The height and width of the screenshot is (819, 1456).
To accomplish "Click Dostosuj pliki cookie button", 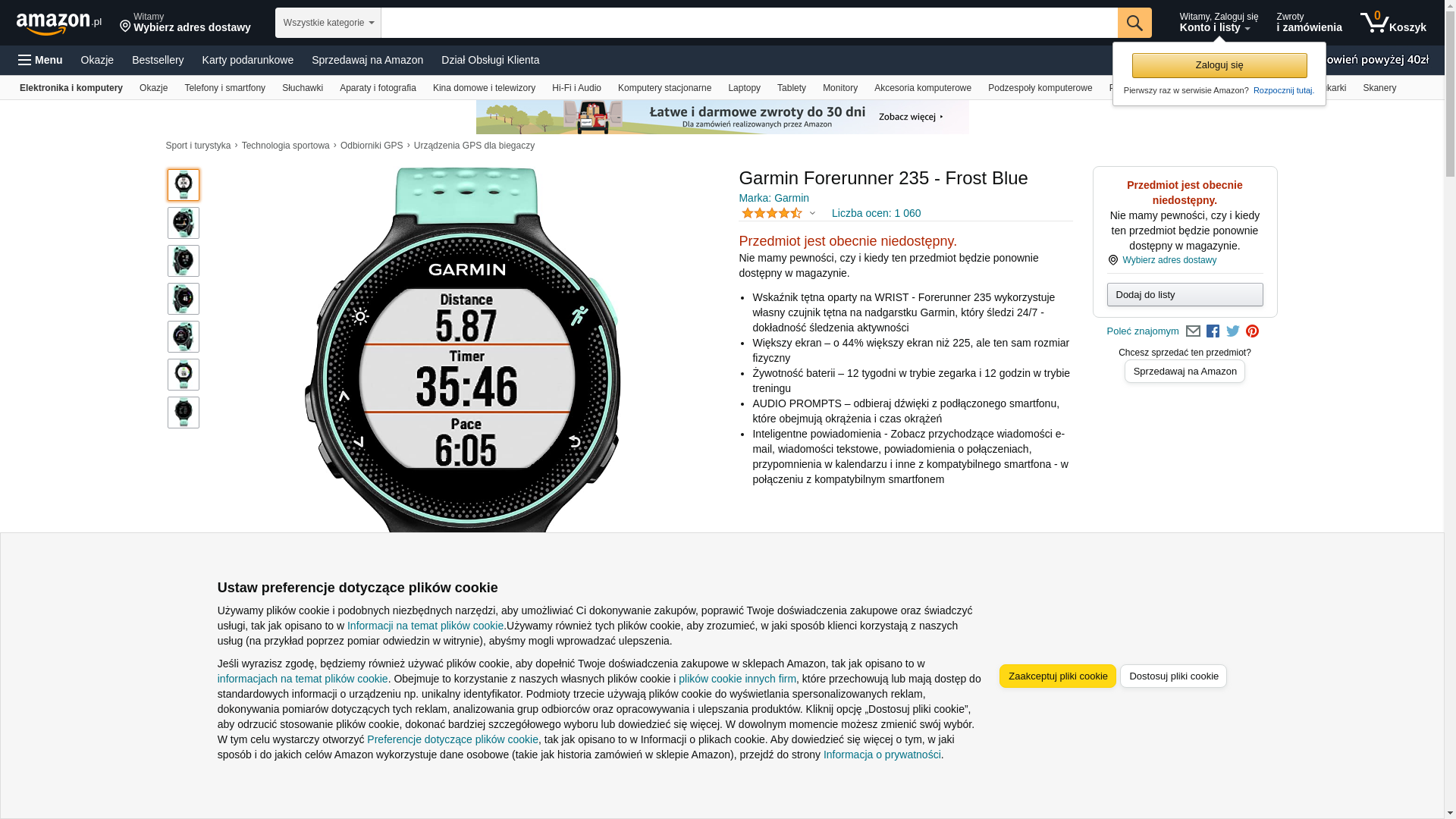I will click(1173, 676).
